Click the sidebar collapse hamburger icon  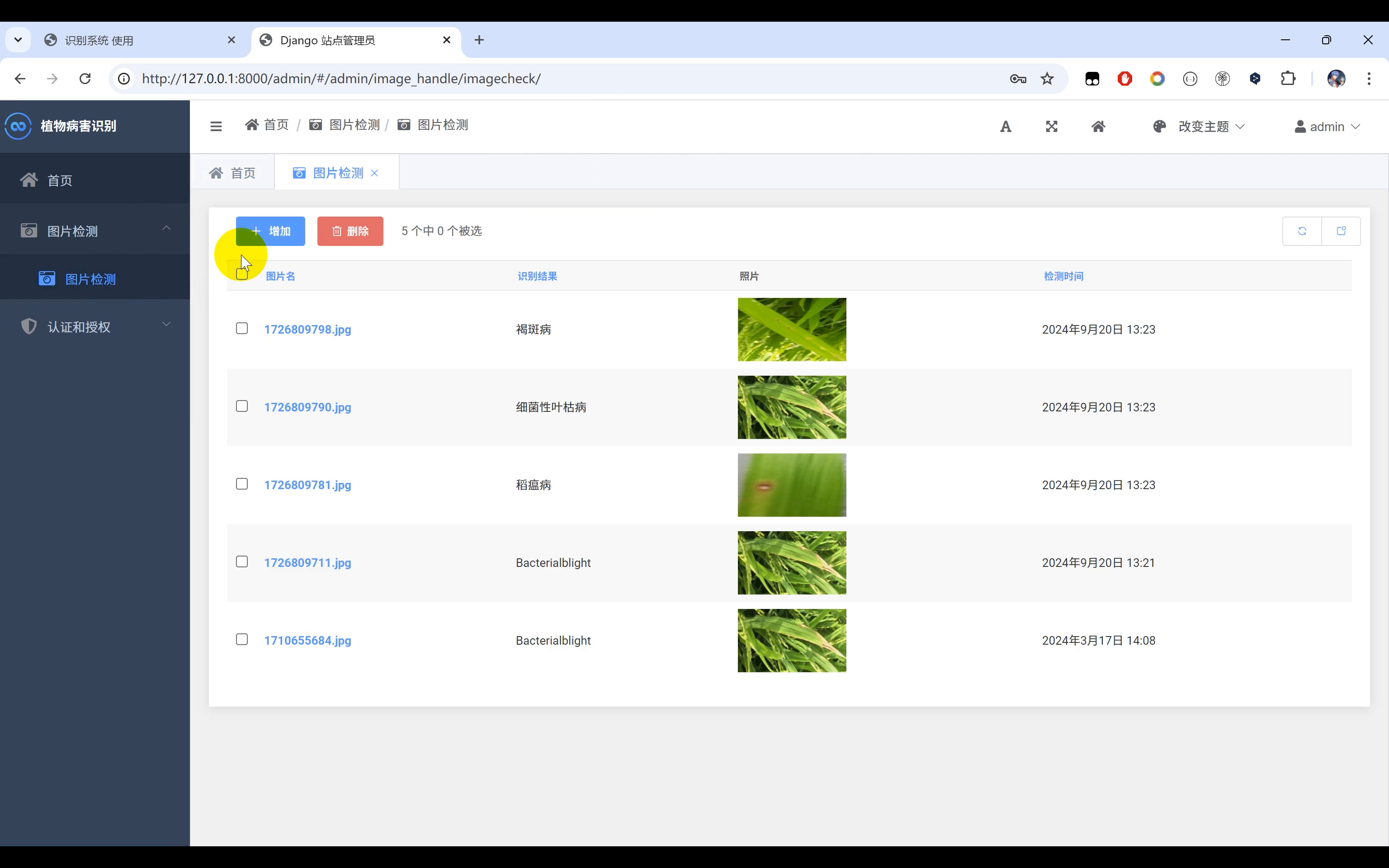click(216, 126)
